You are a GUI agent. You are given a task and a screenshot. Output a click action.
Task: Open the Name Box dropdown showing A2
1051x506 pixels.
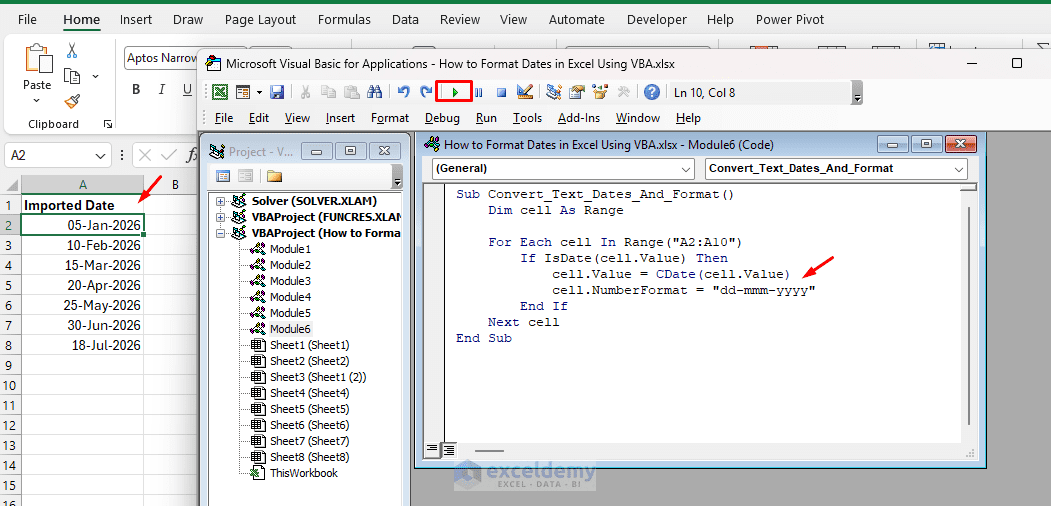101,155
